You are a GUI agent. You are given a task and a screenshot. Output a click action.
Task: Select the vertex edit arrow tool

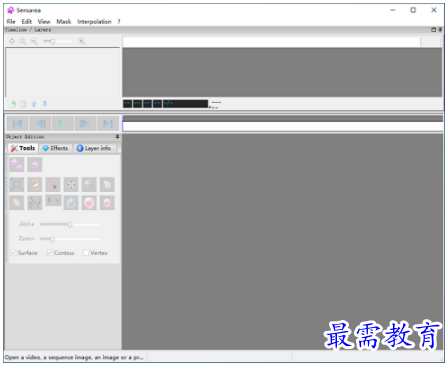(53, 184)
